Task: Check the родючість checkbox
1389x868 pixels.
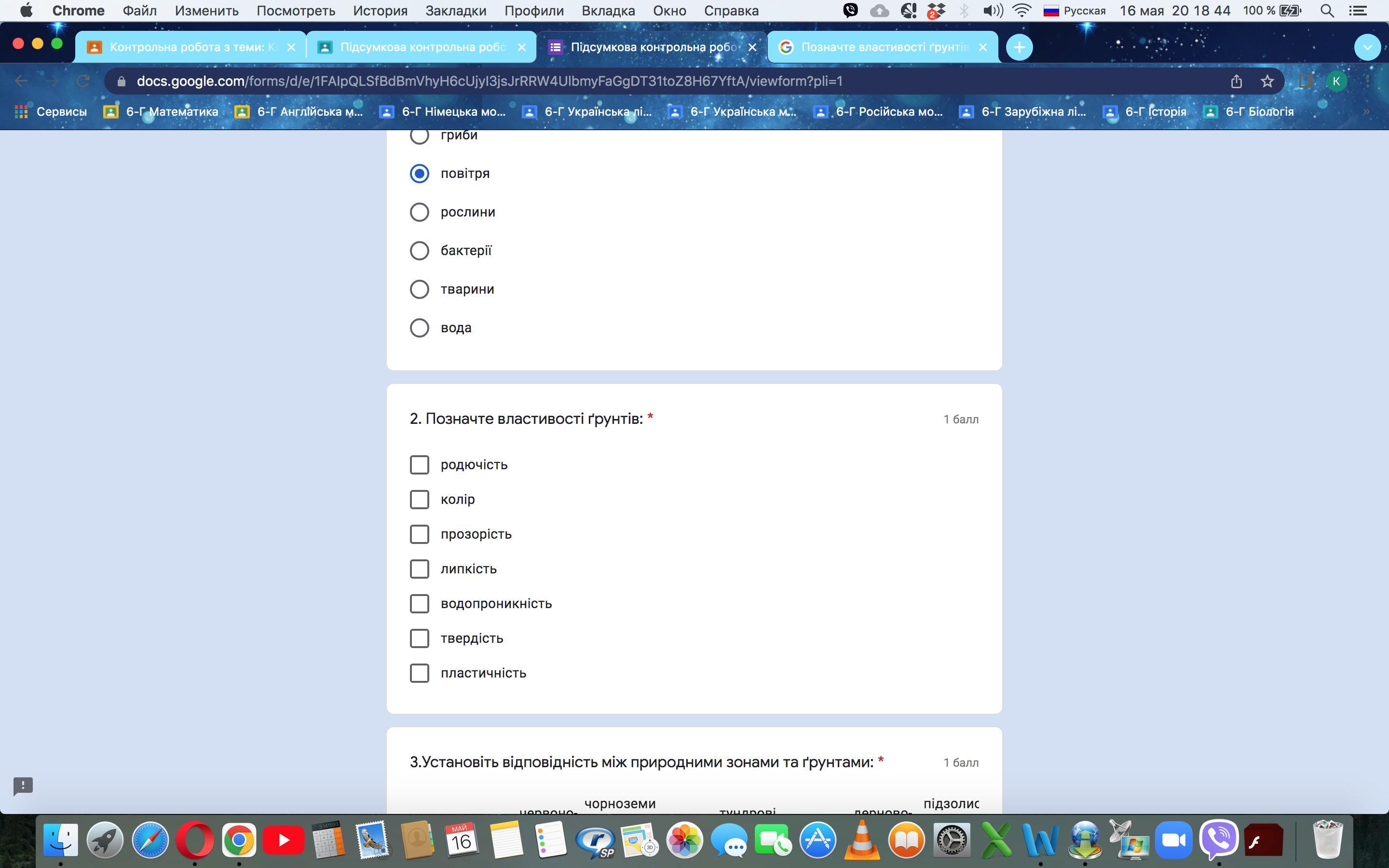Action: coord(419,464)
